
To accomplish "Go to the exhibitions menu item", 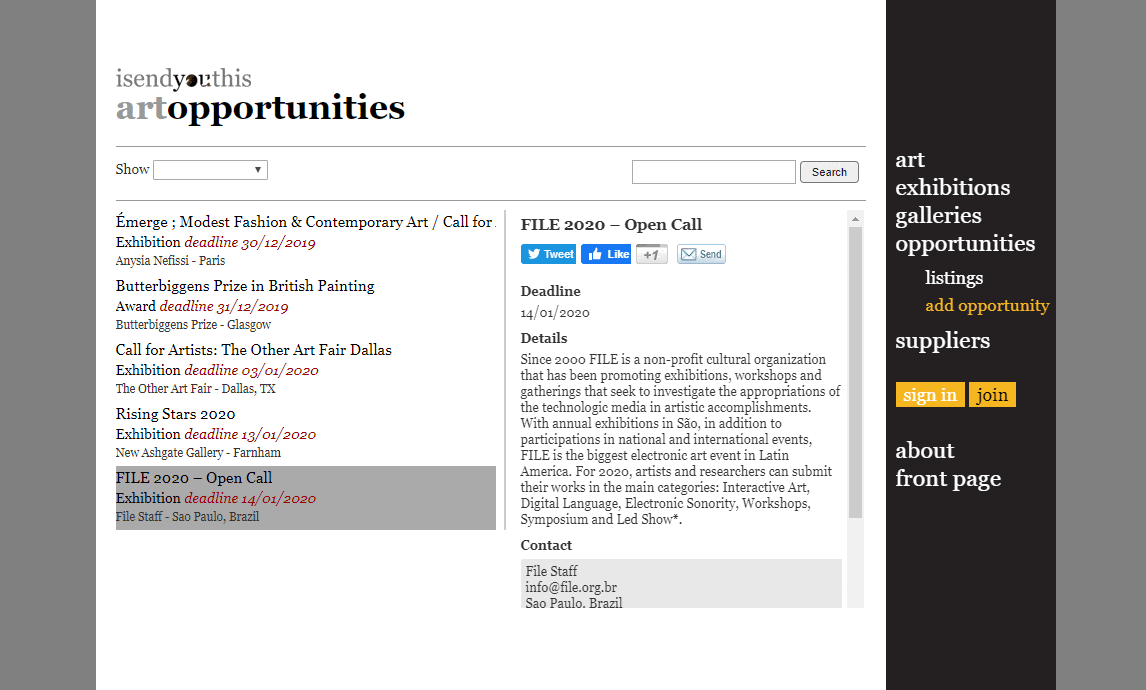I will [x=952, y=188].
